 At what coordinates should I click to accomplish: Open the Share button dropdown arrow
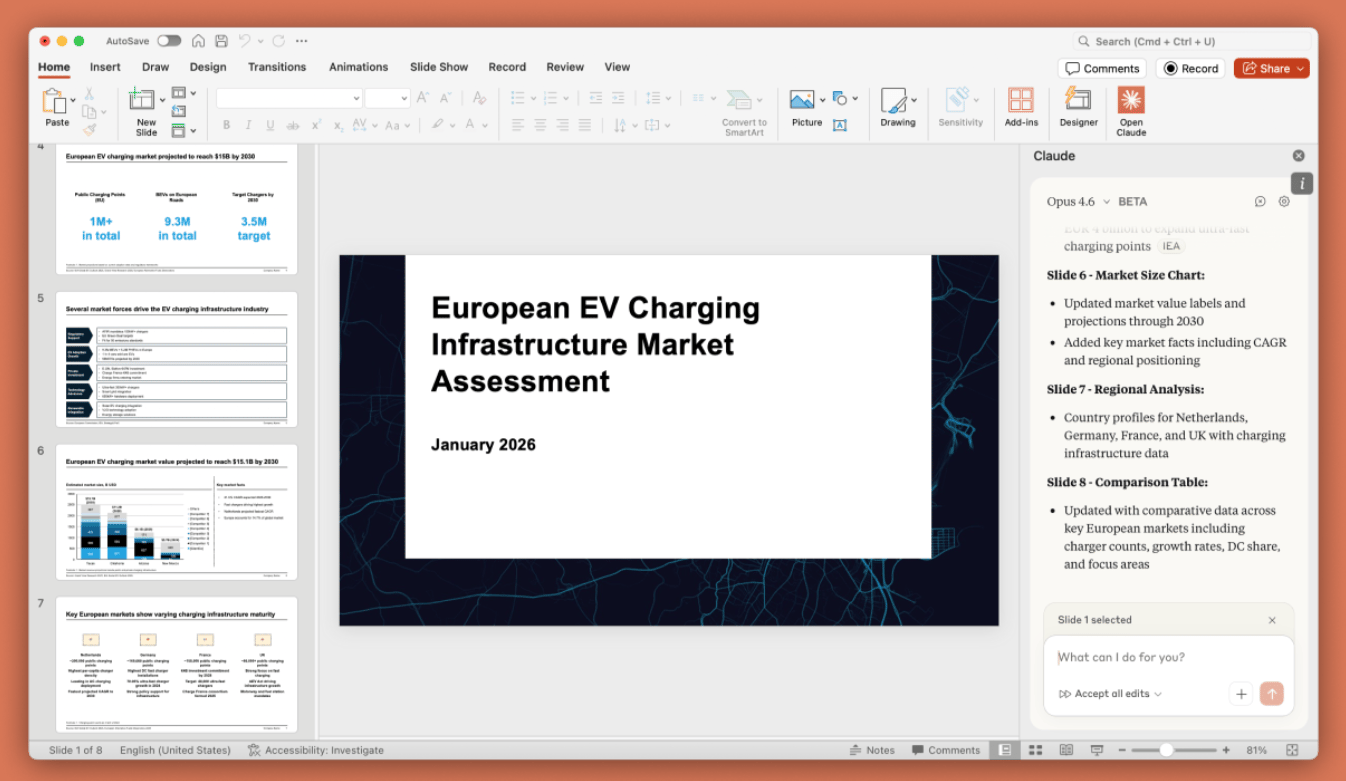(x=1300, y=69)
